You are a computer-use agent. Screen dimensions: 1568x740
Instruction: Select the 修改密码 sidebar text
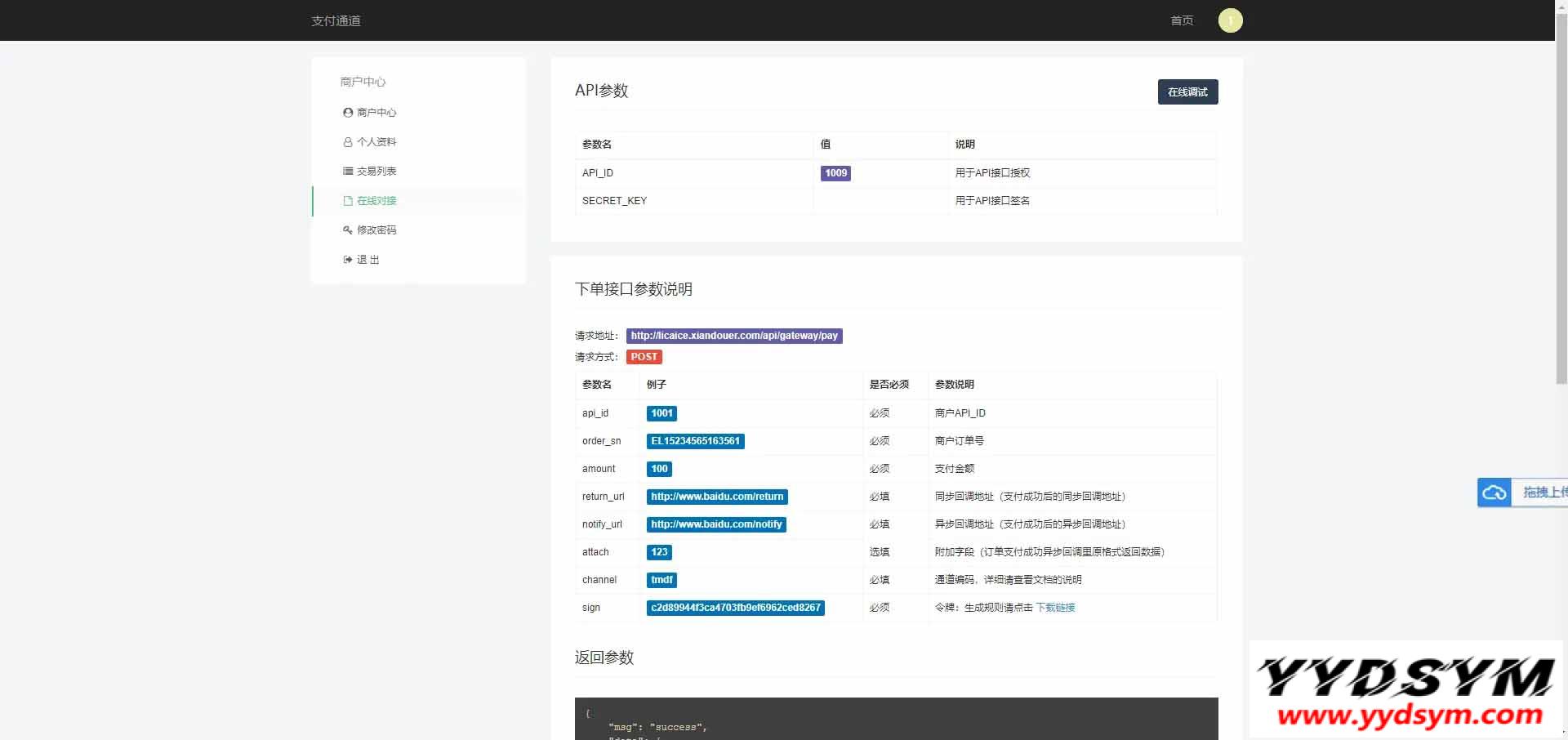pyautogui.click(x=376, y=230)
